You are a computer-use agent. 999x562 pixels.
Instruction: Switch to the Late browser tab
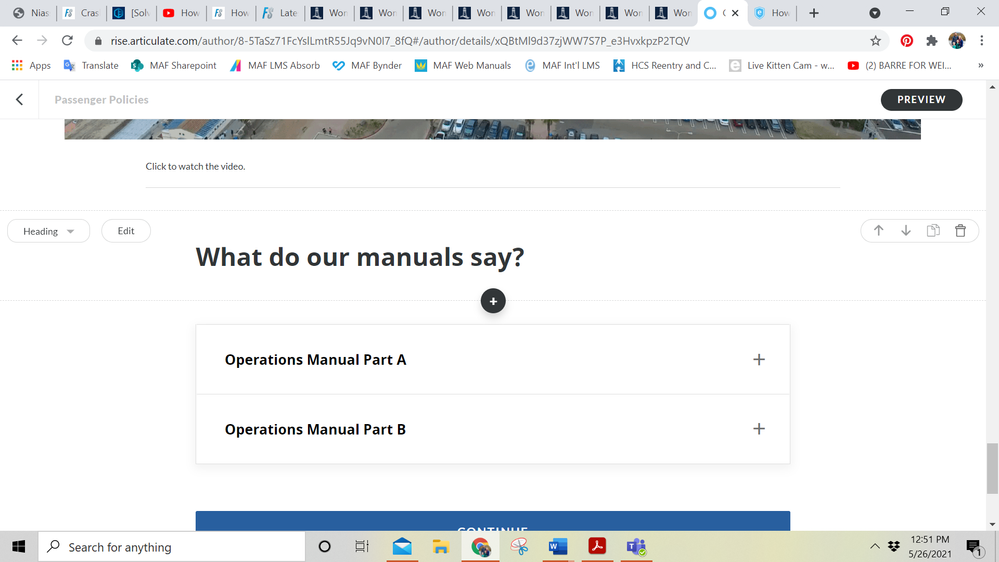coord(280,13)
